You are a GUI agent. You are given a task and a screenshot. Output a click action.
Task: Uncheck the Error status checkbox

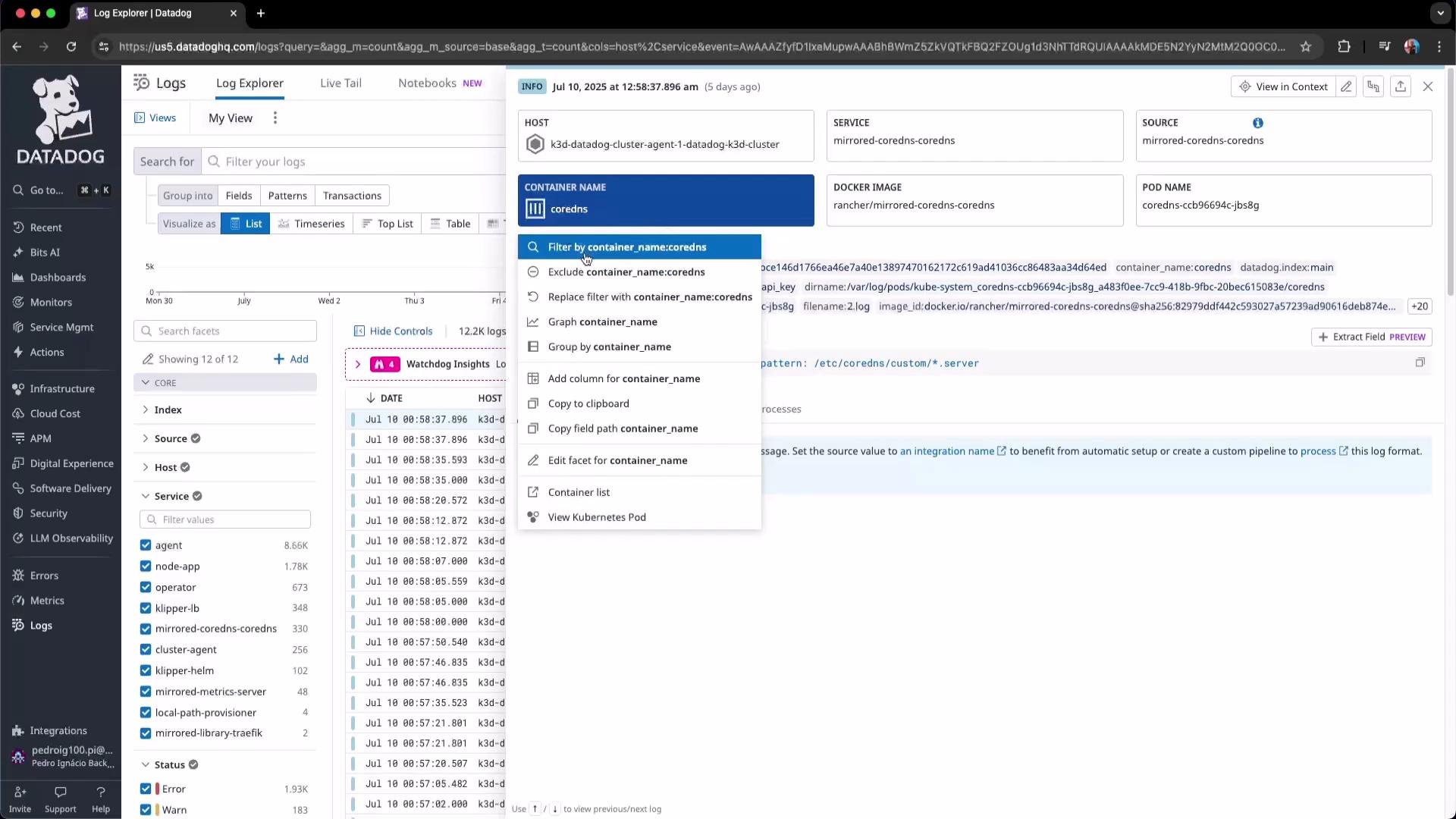[146, 789]
